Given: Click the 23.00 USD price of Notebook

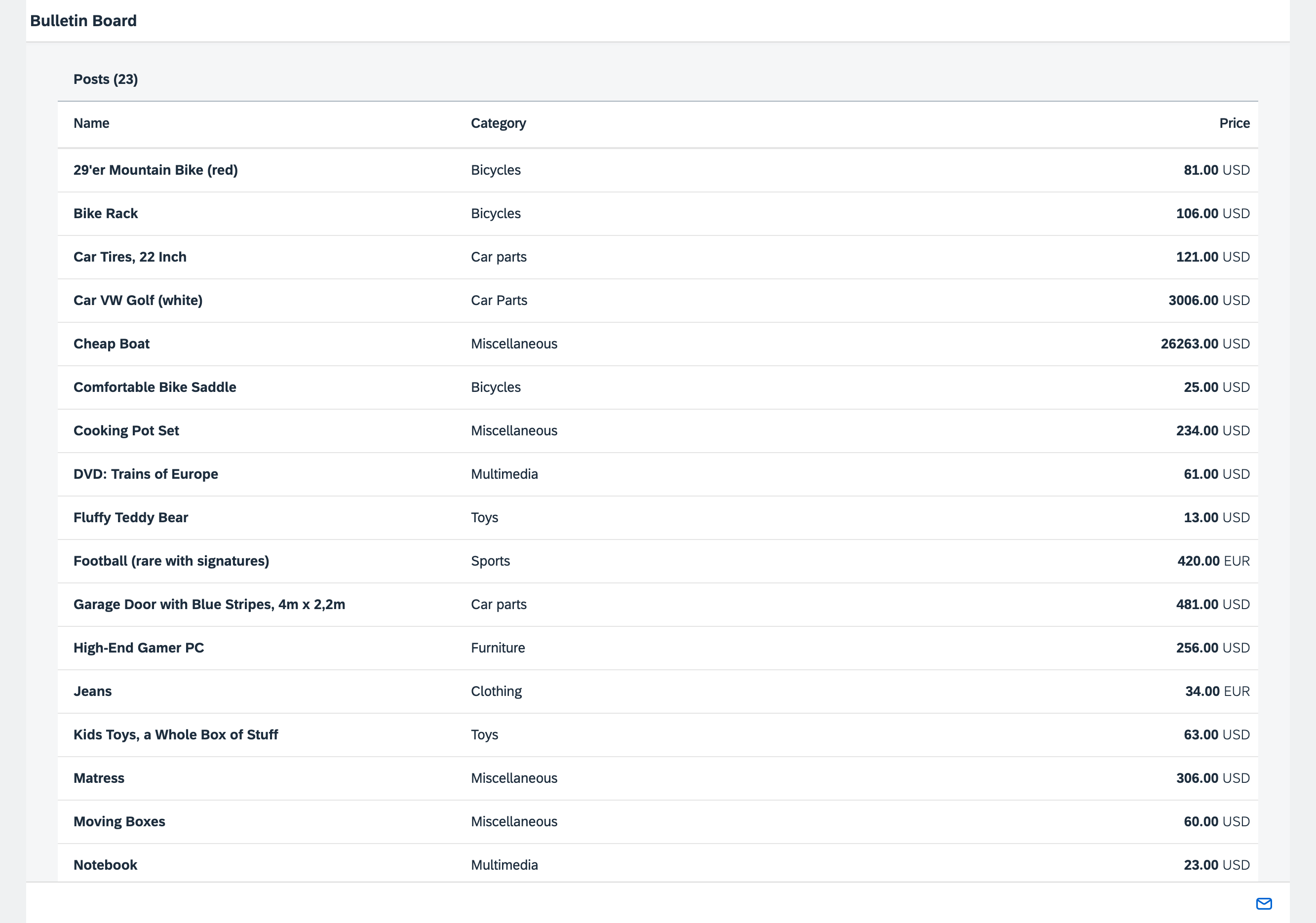Looking at the screenshot, I should tap(1216, 865).
